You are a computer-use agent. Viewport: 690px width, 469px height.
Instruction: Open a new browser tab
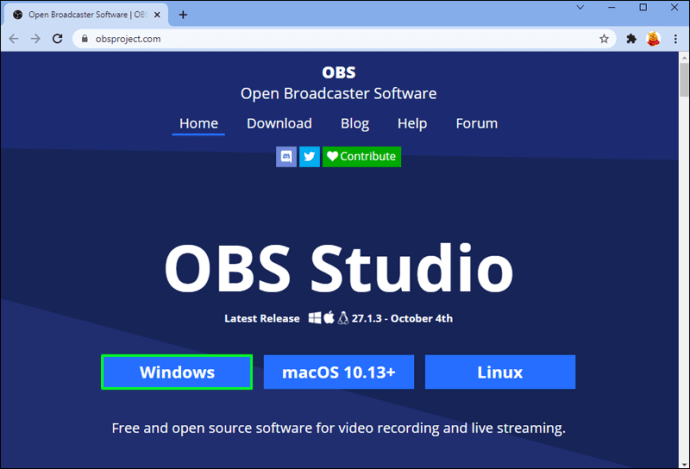tap(183, 15)
